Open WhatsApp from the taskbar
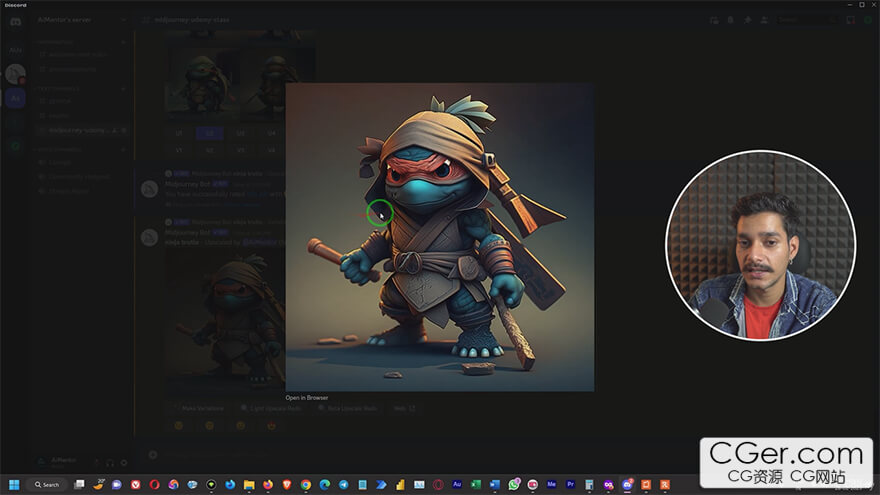Image resolution: width=880 pixels, height=495 pixels. coord(514,484)
